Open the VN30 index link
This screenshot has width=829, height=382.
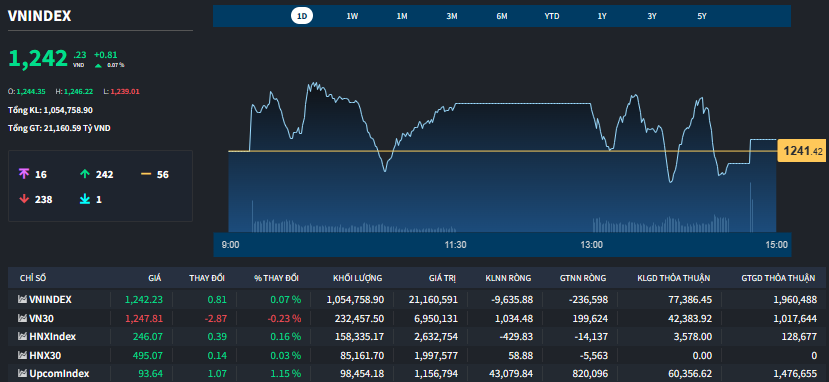coord(41,318)
